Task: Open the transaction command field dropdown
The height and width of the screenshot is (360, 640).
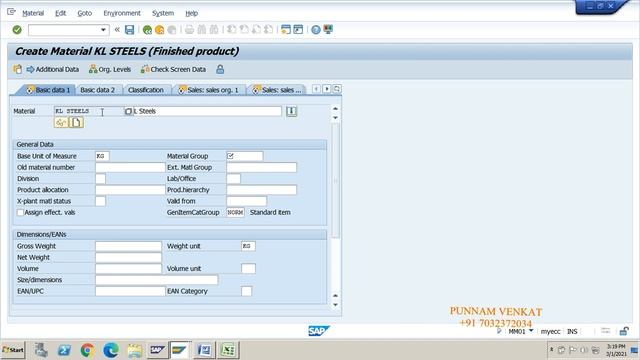Action: click(x=103, y=30)
